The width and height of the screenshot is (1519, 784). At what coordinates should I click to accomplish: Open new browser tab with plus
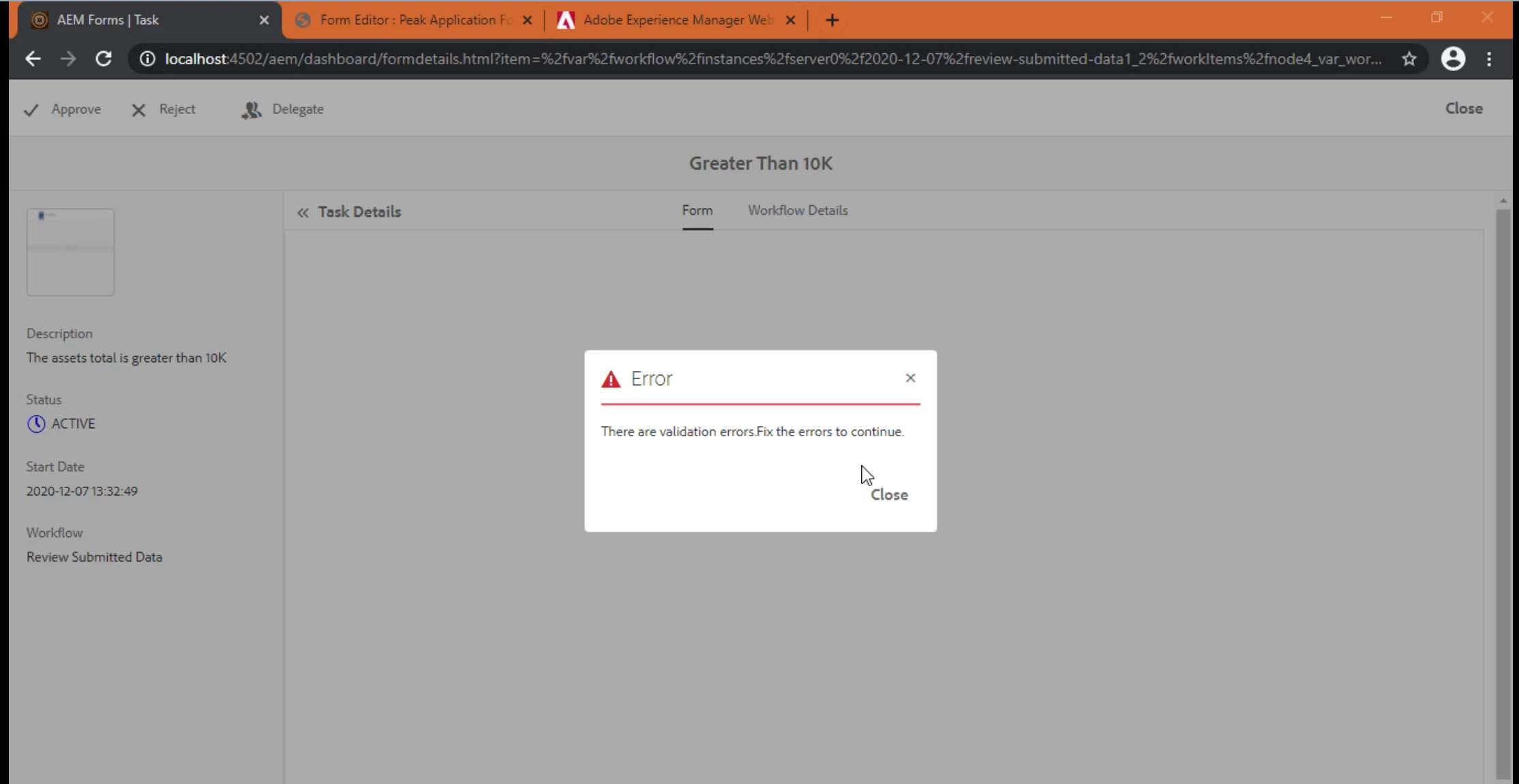(x=832, y=20)
